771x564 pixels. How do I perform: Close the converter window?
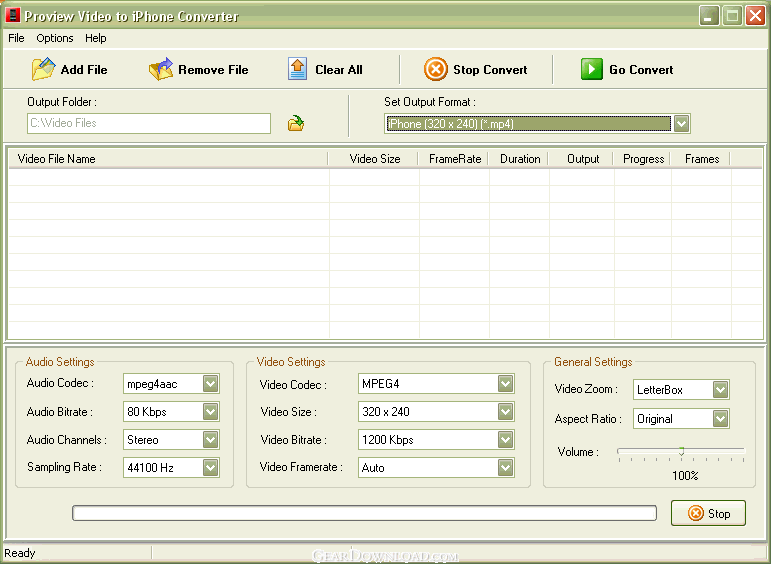(755, 16)
